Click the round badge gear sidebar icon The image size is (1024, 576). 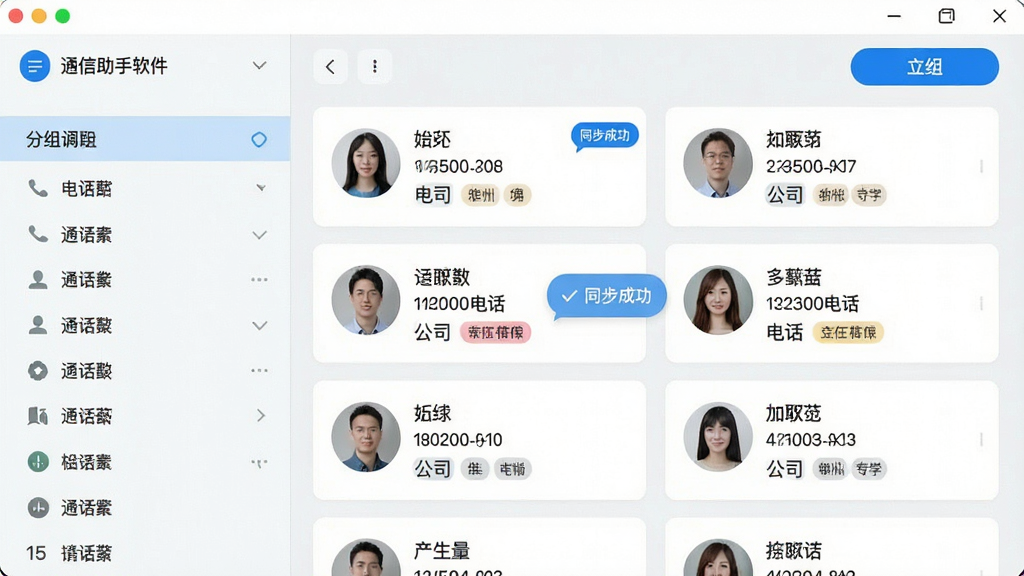(38, 371)
